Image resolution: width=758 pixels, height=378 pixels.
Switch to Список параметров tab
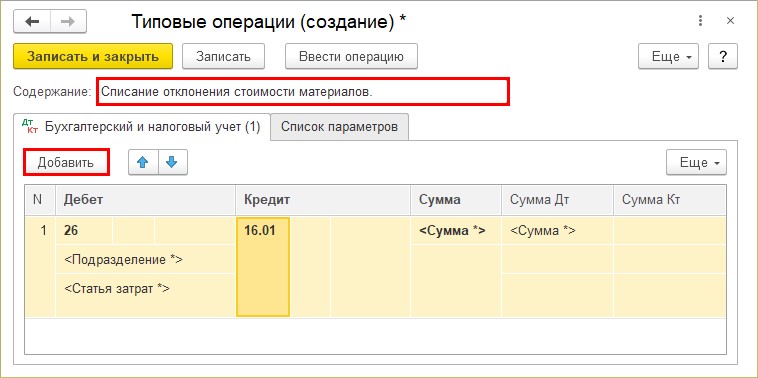[339, 127]
